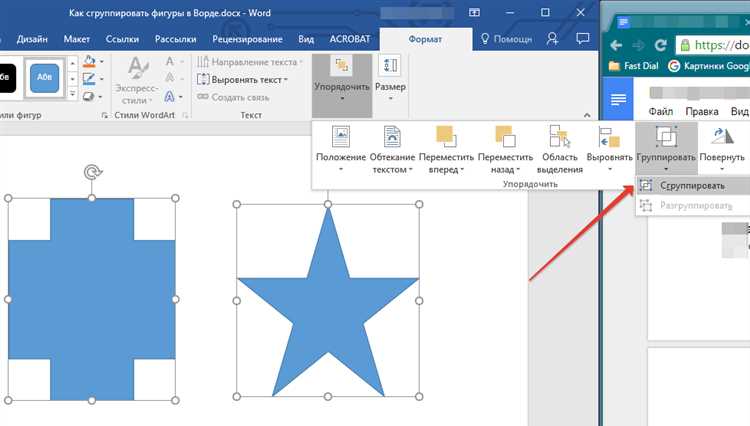
Task: Click Направление текста text direction
Action: (249, 62)
